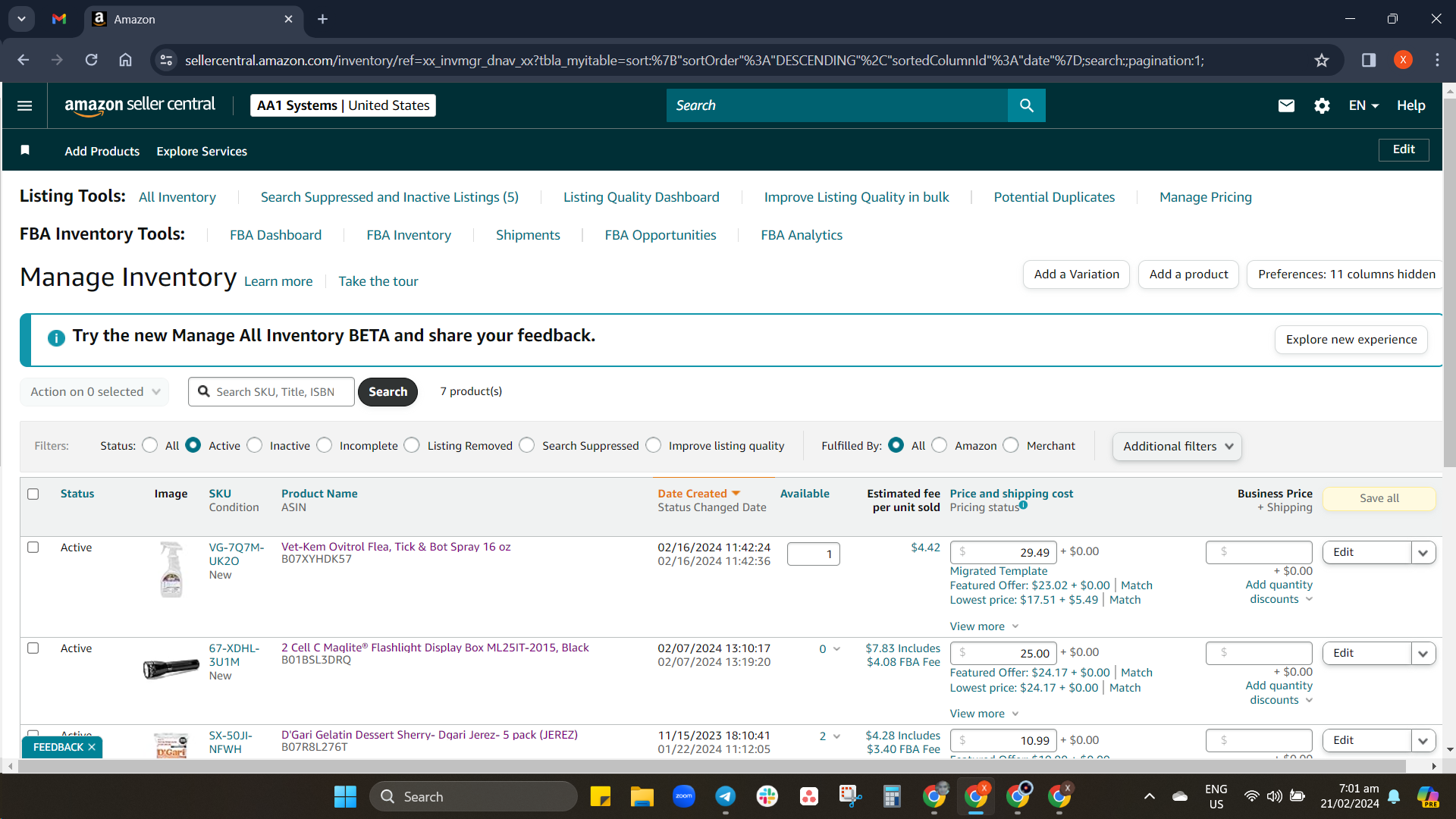Open the Chrome three-dot menu

pos(1437,60)
